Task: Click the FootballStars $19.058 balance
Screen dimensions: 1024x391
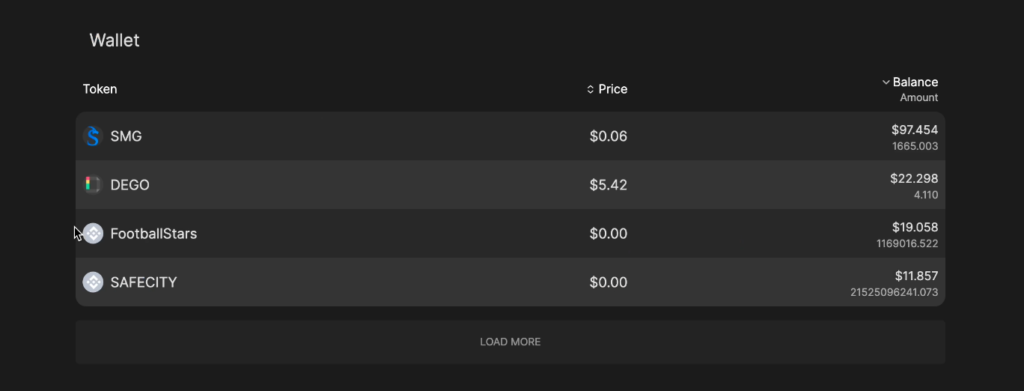Action: pyautogui.click(x=915, y=227)
